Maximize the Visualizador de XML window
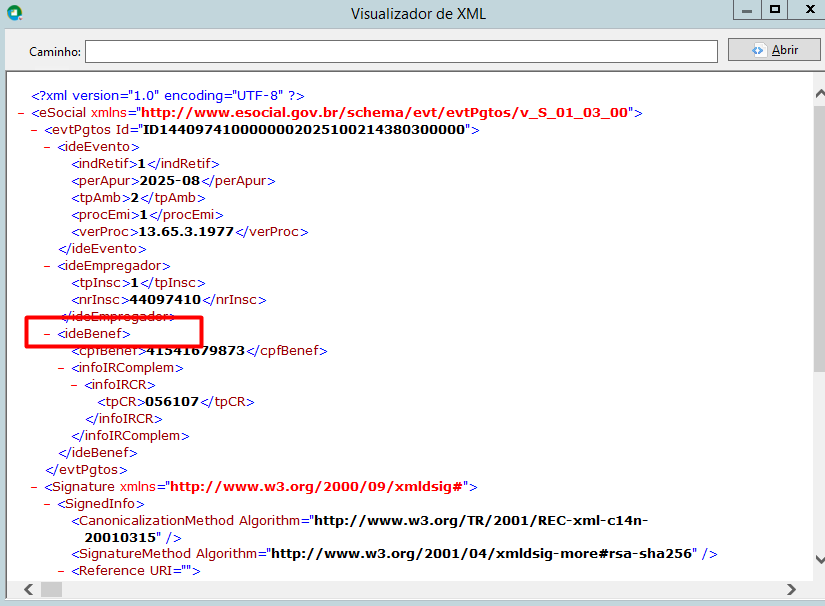The height and width of the screenshot is (606, 825). 774,10
